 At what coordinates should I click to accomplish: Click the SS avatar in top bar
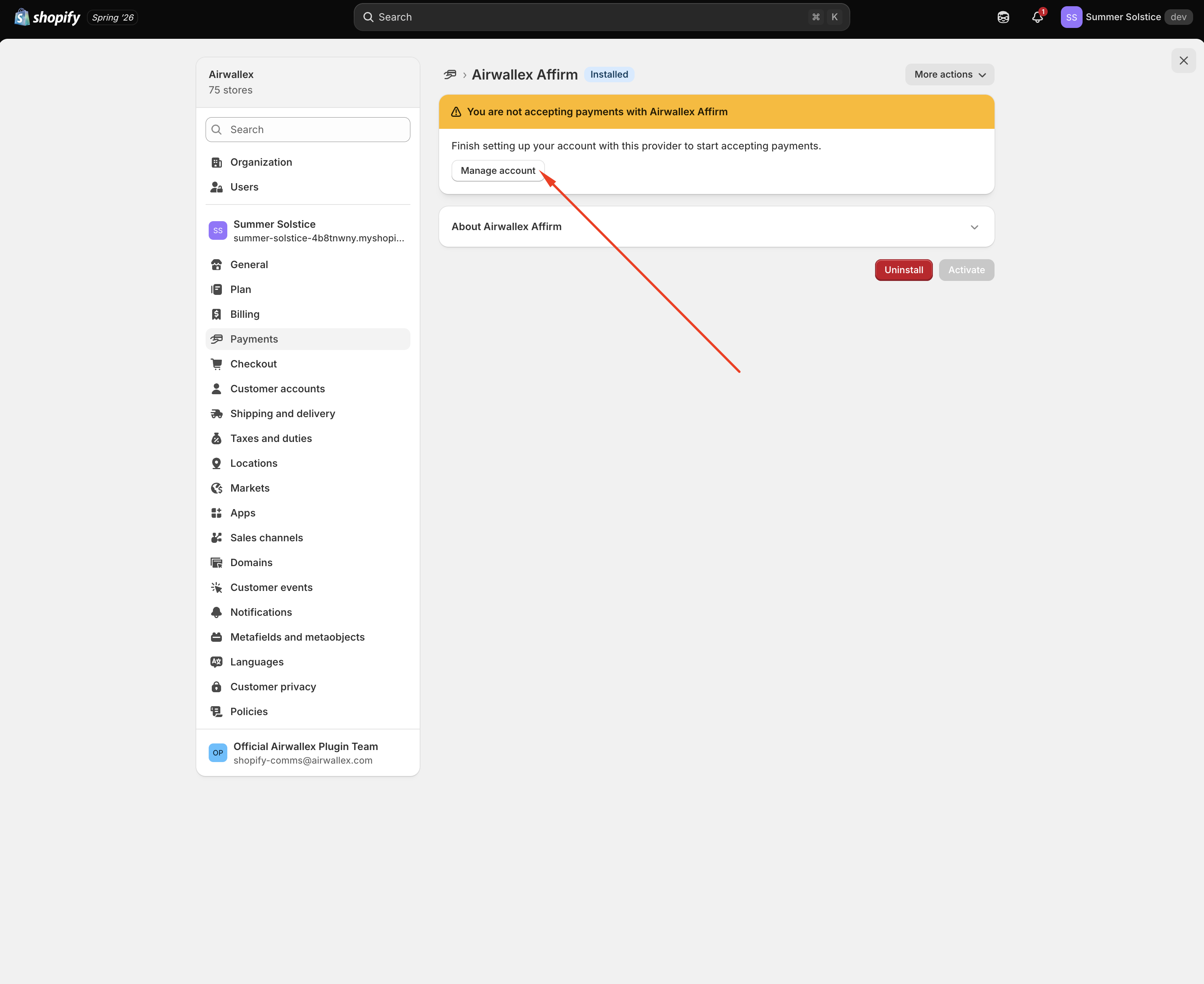(x=1071, y=17)
